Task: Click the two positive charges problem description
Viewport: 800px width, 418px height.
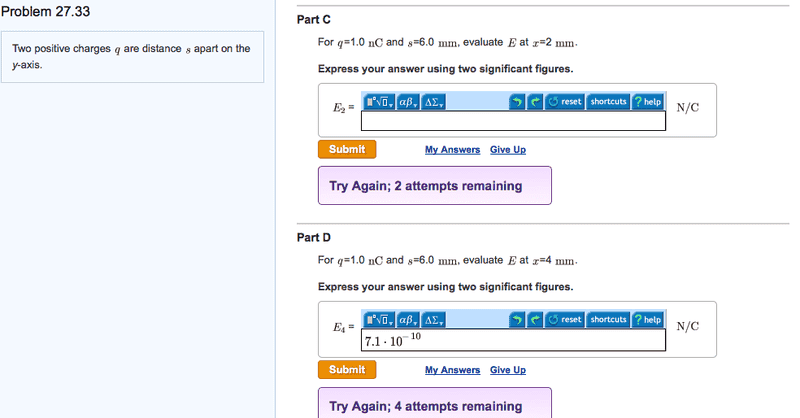Action: 133,57
